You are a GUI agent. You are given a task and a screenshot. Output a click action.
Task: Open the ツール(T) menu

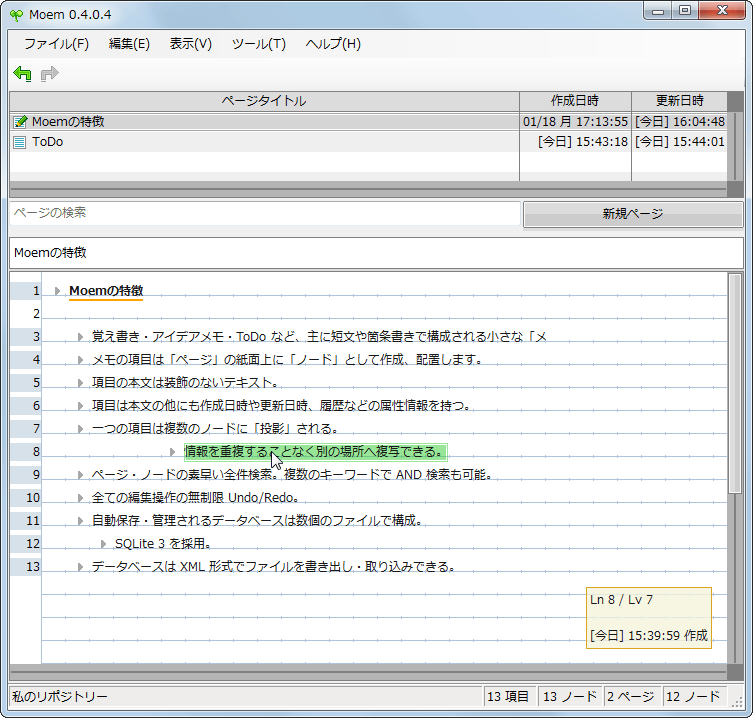tap(259, 44)
